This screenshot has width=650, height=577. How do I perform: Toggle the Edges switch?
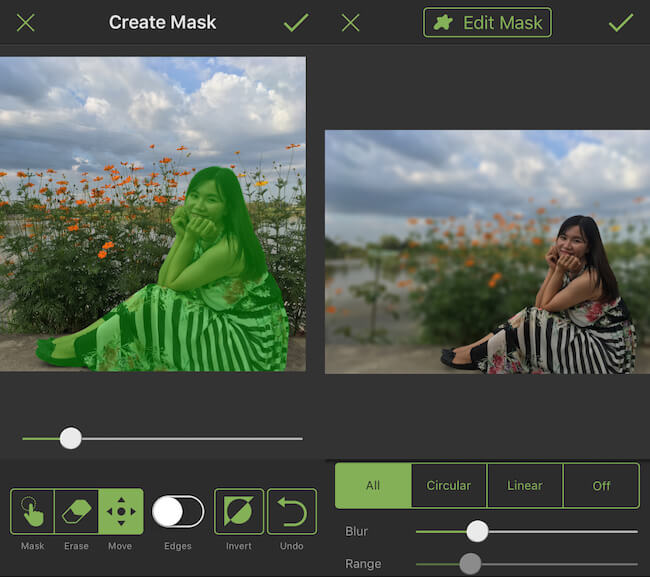pyautogui.click(x=177, y=512)
